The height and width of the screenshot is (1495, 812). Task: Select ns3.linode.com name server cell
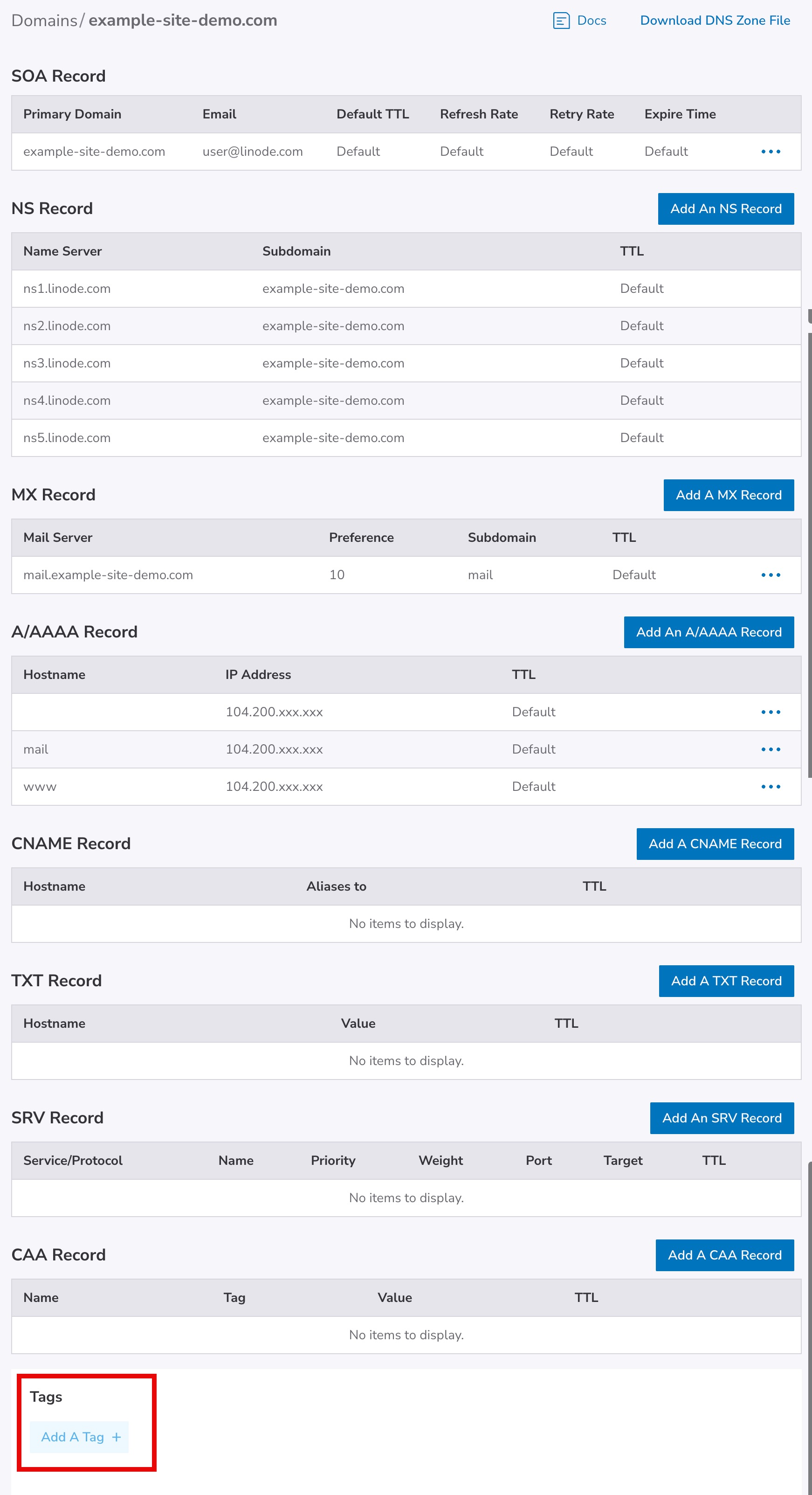(x=67, y=363)
